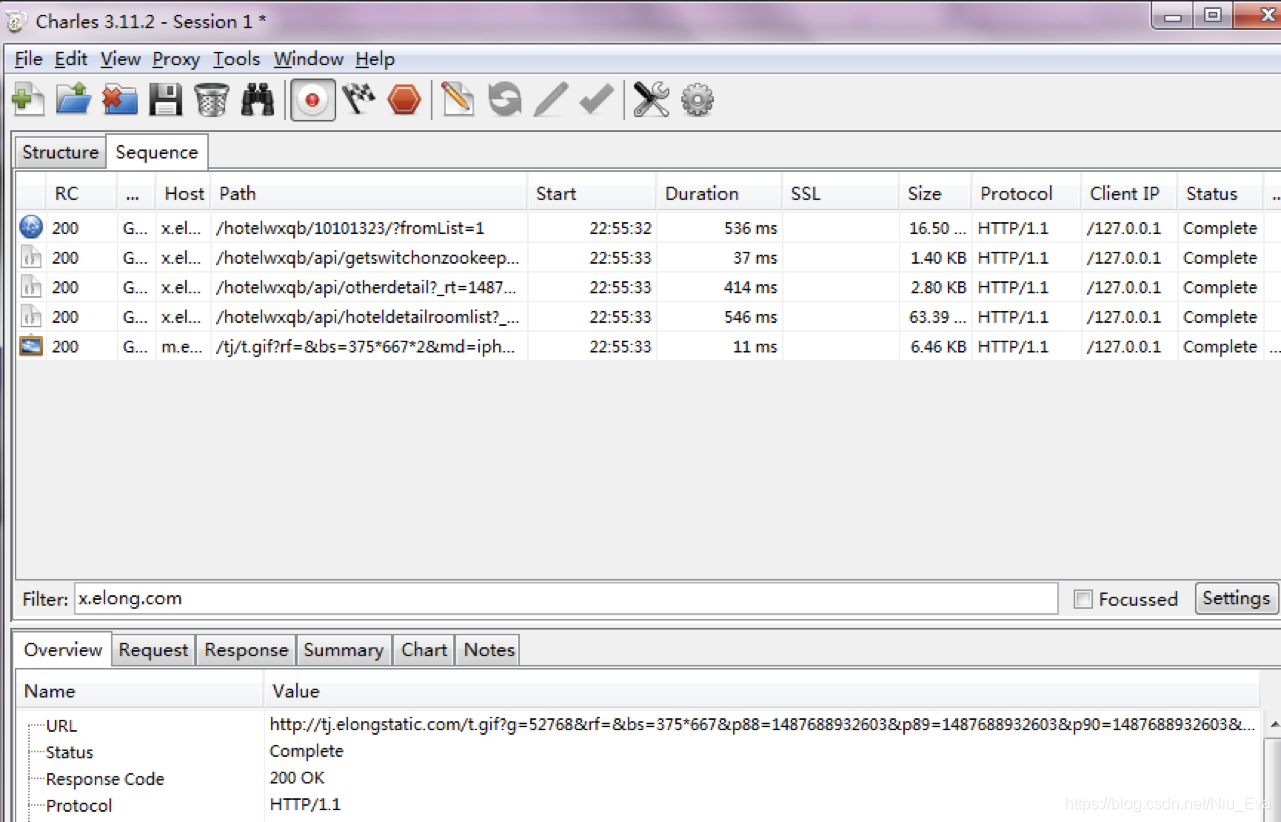
Task: Select the getswitchonzookeep request row
Action: 648,257
